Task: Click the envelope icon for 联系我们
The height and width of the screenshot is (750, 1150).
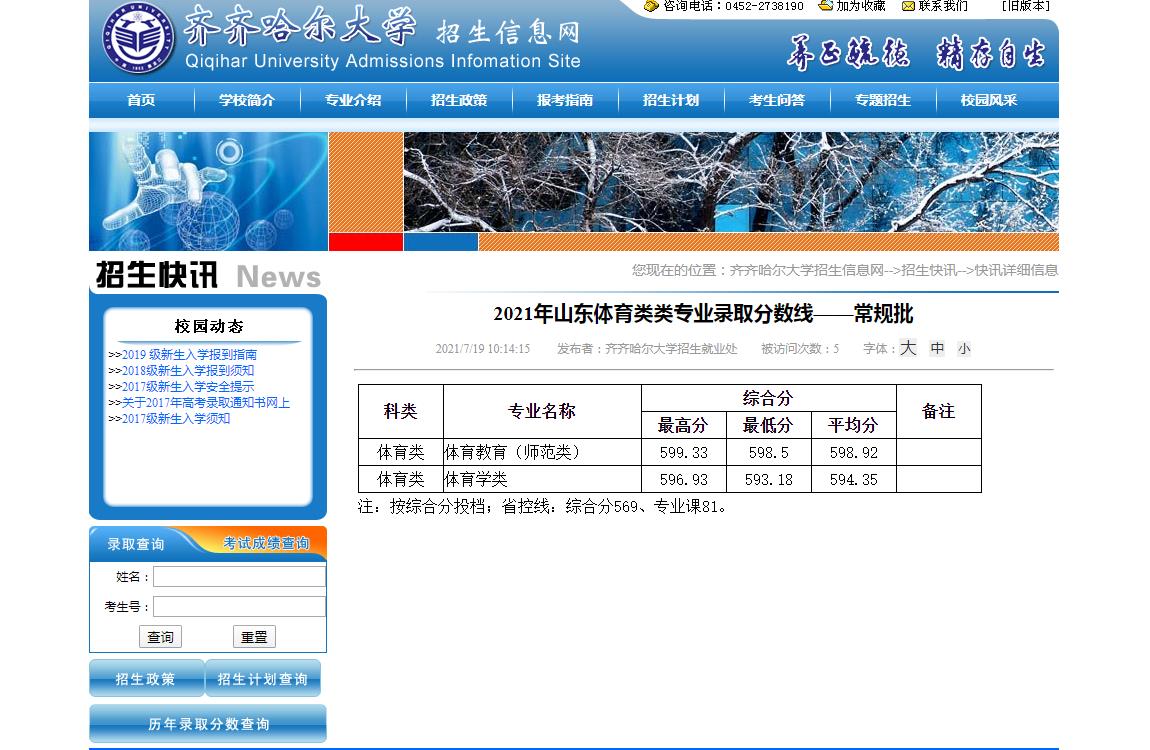Action: click(x=908, y=7)
